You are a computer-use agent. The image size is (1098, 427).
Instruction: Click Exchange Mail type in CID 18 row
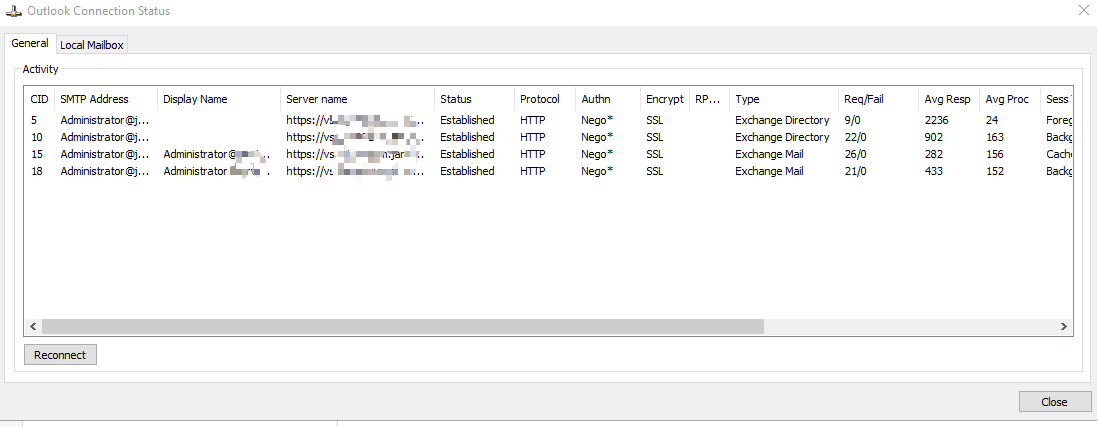click(x=770, y=171)
